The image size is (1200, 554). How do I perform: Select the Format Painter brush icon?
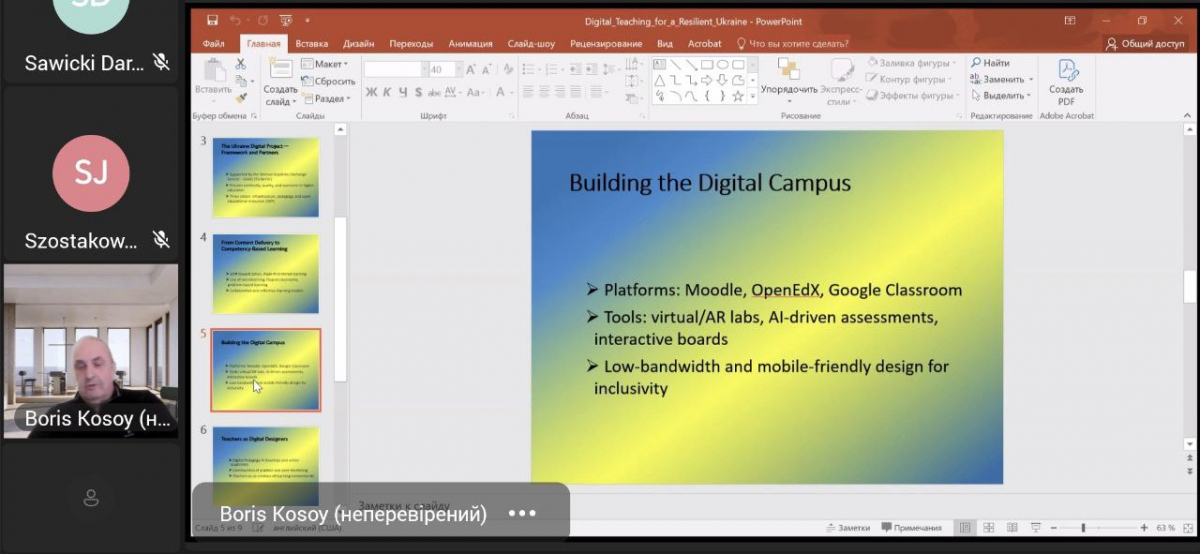click(x=241, y=98)
